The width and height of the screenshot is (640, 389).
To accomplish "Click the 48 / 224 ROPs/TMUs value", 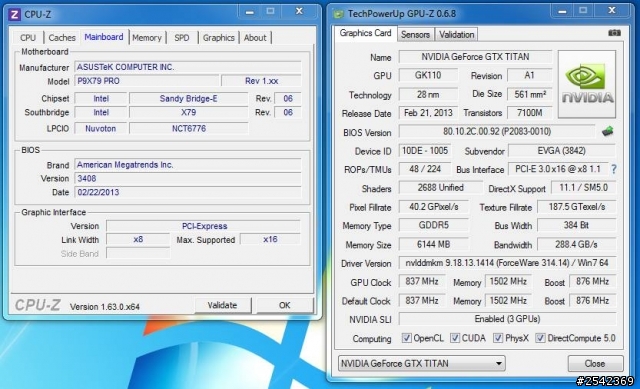I will pyautogui.click(x=424, y=169).
